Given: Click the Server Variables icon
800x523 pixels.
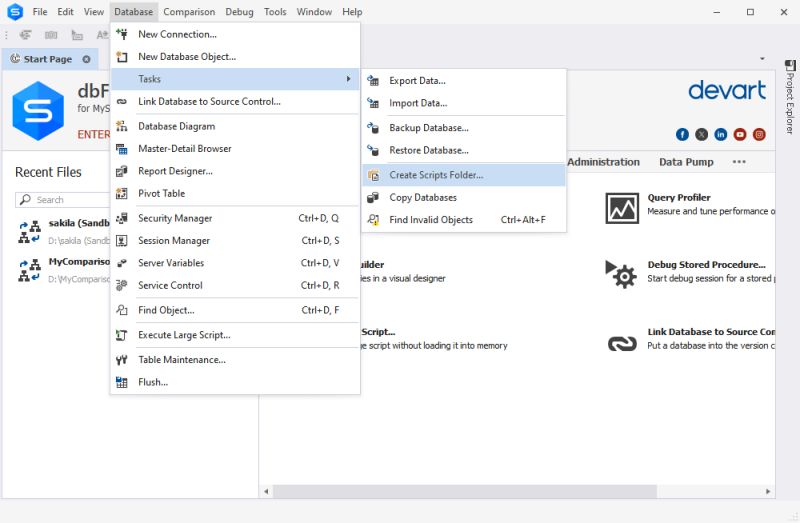Looking at the screenshot, I should pyautogui.click(x=121, y=263).
